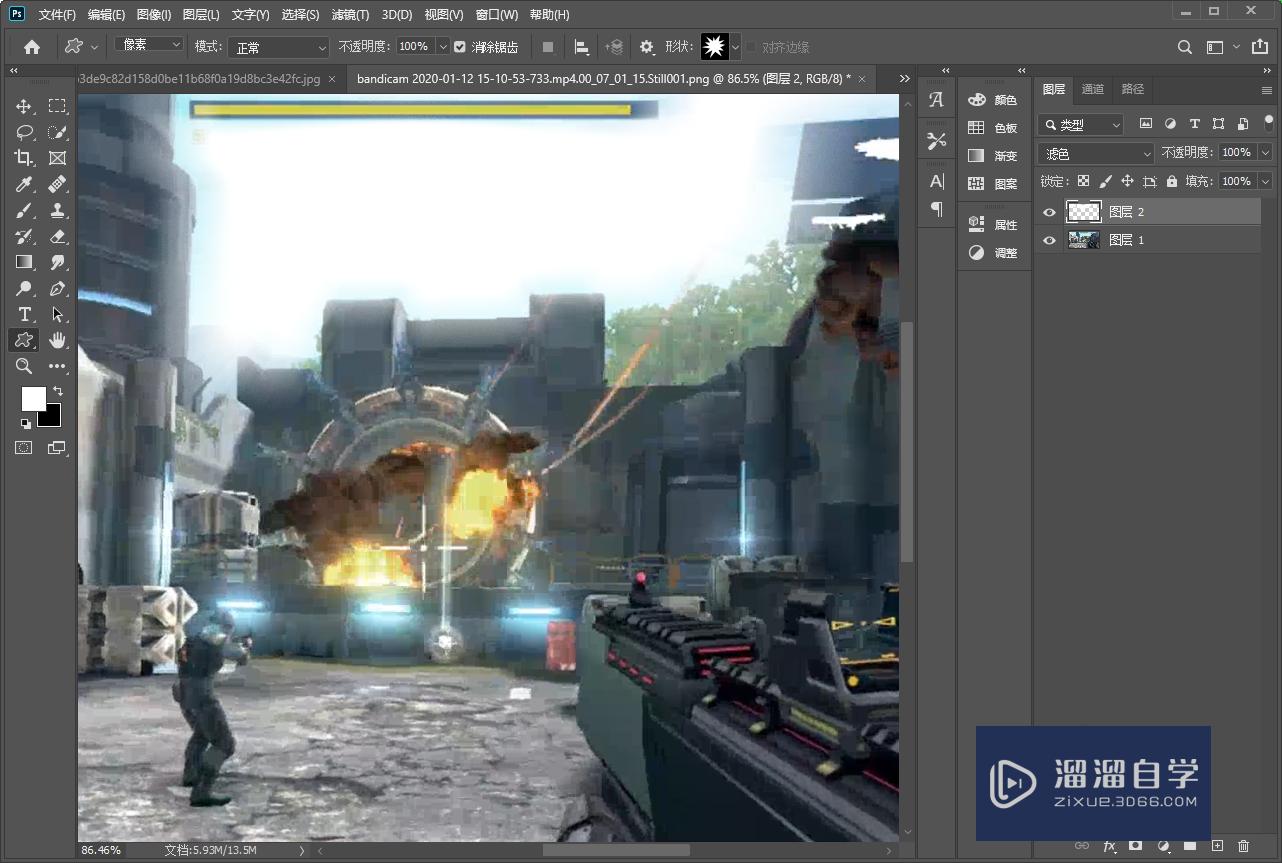The image size is (1282, 863).
Task: Toggle lock image pixels brush icon
Action: click(1105, 181)
